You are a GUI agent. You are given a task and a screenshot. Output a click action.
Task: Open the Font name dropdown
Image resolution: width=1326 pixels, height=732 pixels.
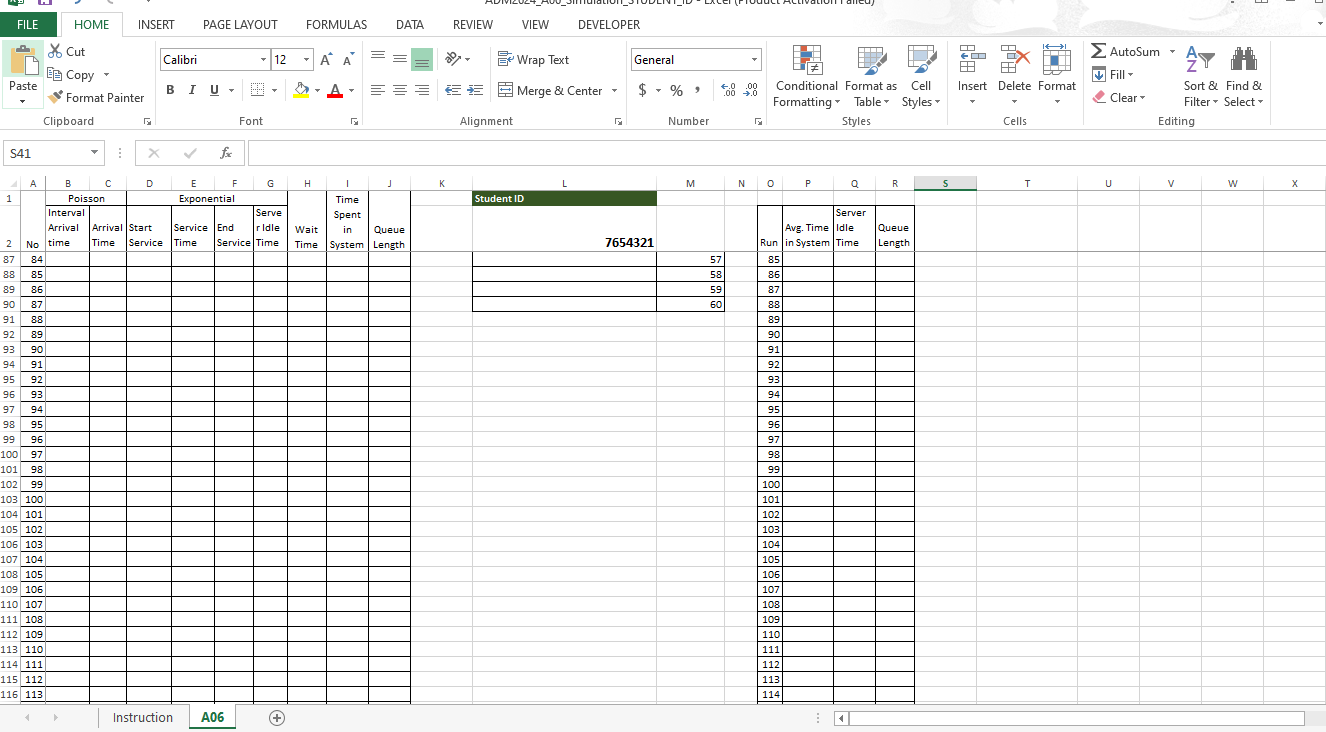[x=262, y=59]
